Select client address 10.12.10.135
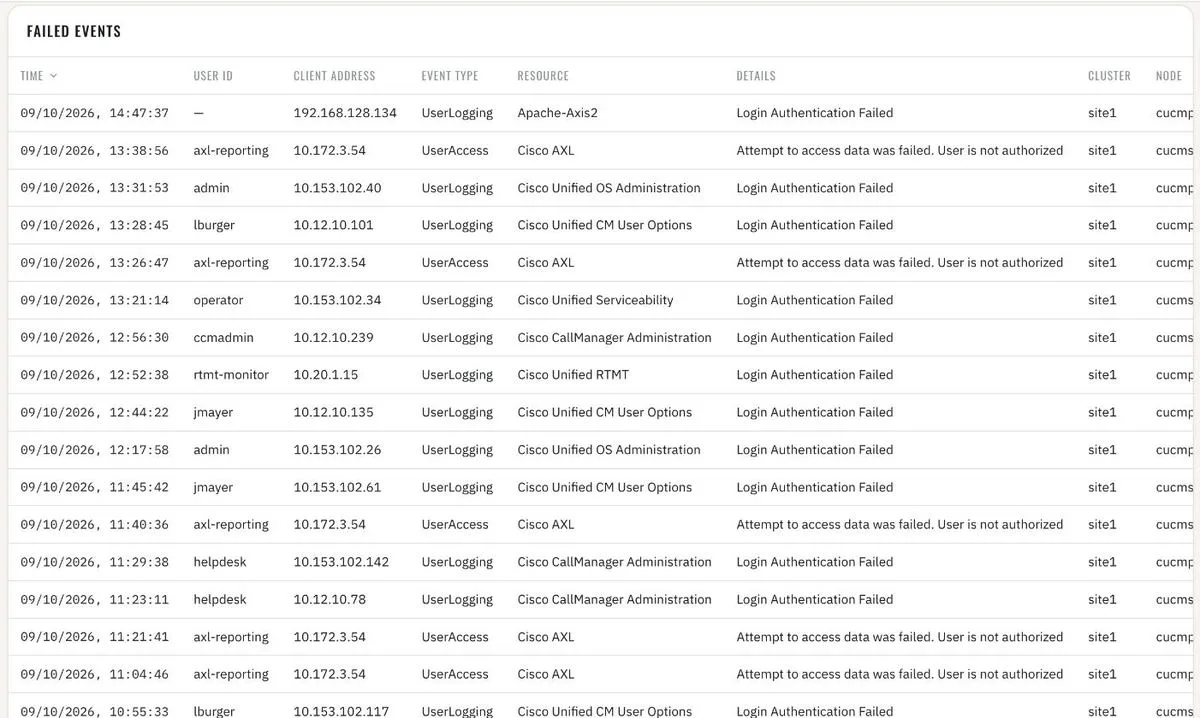 [x=333, y=412]
